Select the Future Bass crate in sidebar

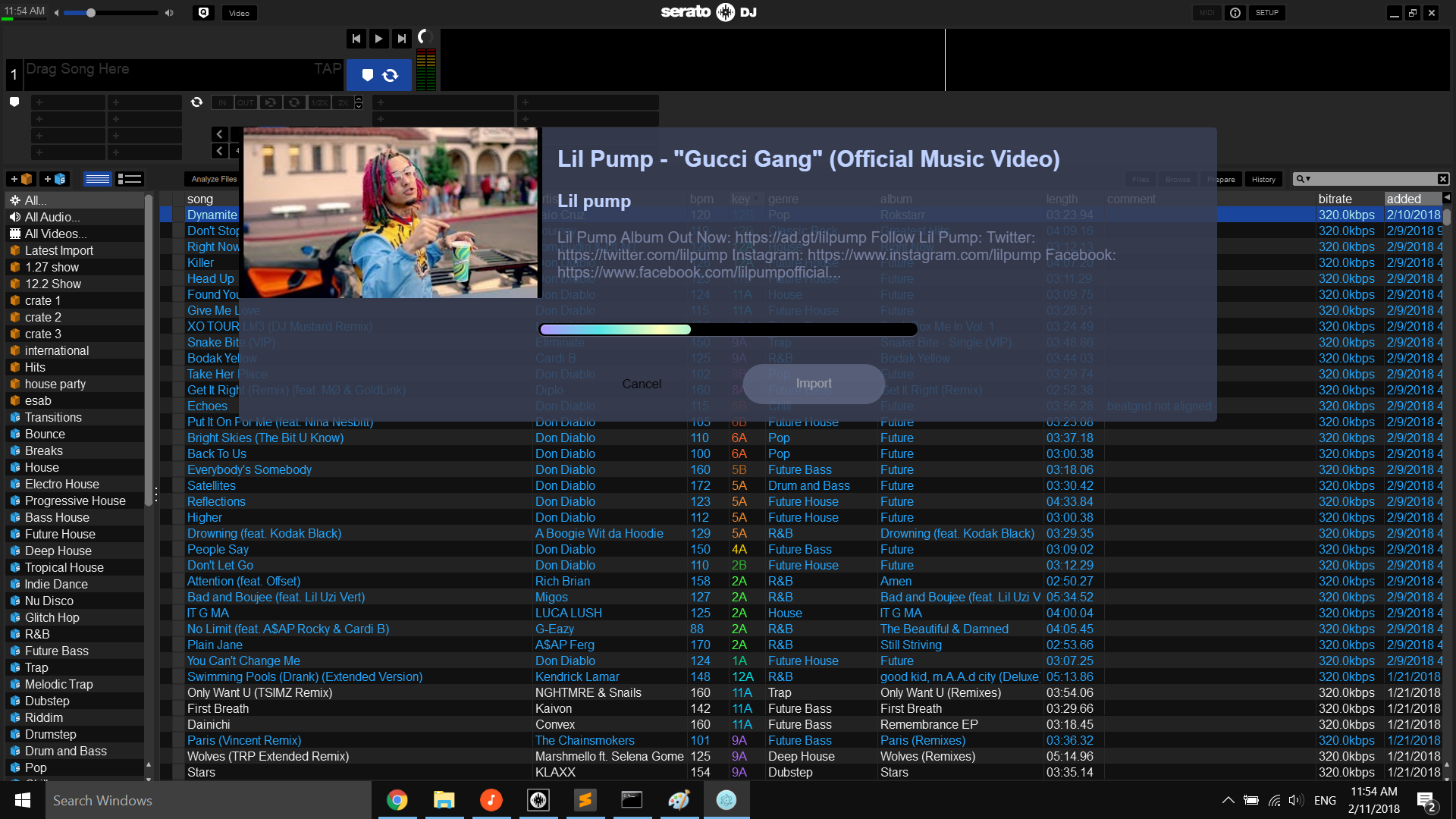[x=56, y=651]
